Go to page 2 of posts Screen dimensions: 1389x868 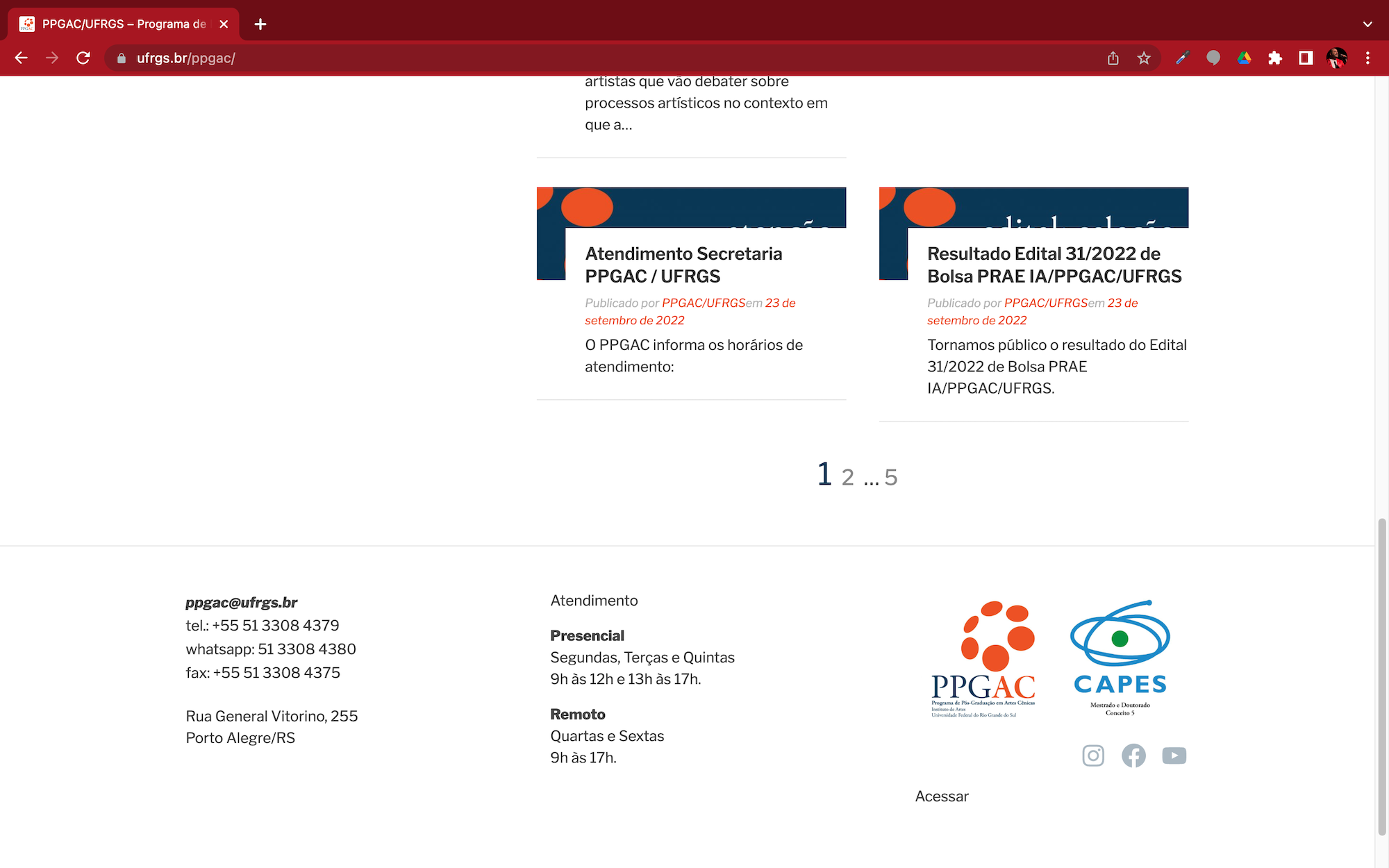(847, 478)
